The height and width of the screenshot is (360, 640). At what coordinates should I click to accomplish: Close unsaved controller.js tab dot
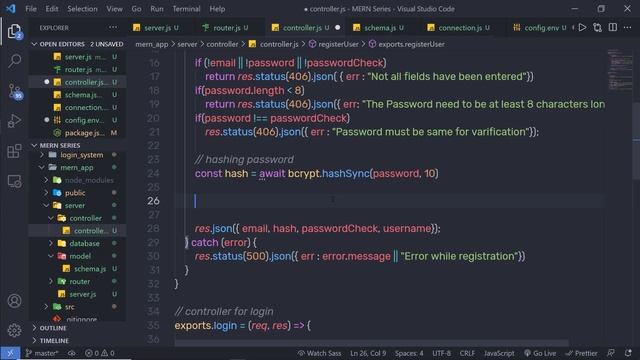coord(338,28)
